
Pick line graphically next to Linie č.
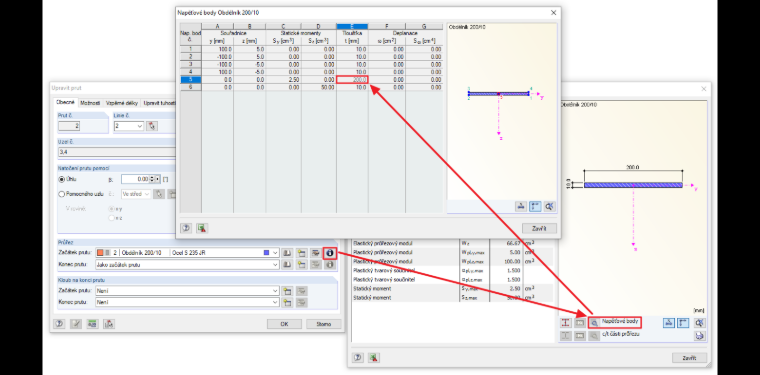click(152, 126)
